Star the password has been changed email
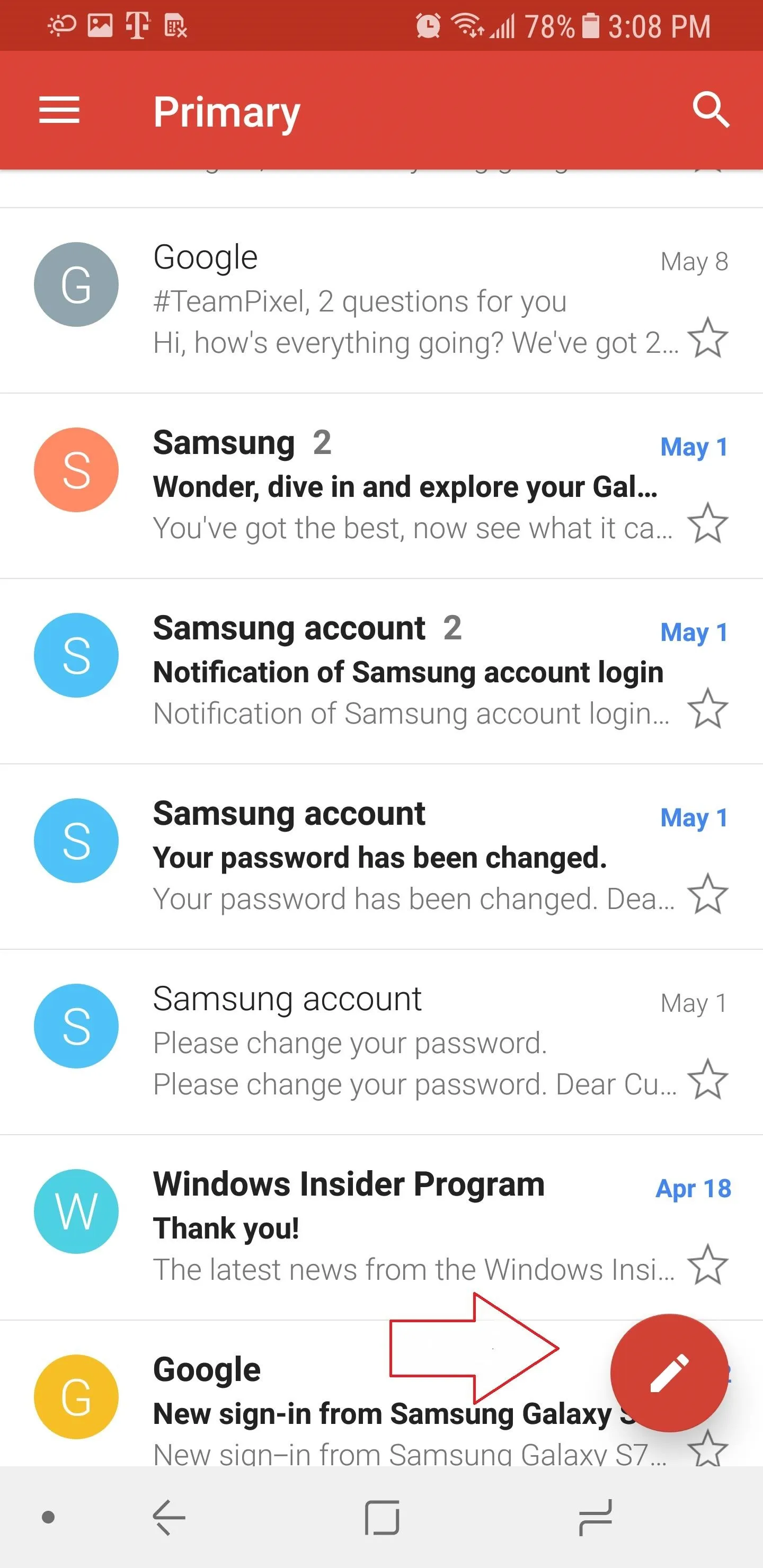Image resolution: width=763 pixels, height=1568 pixels. (x=707, y=894)
